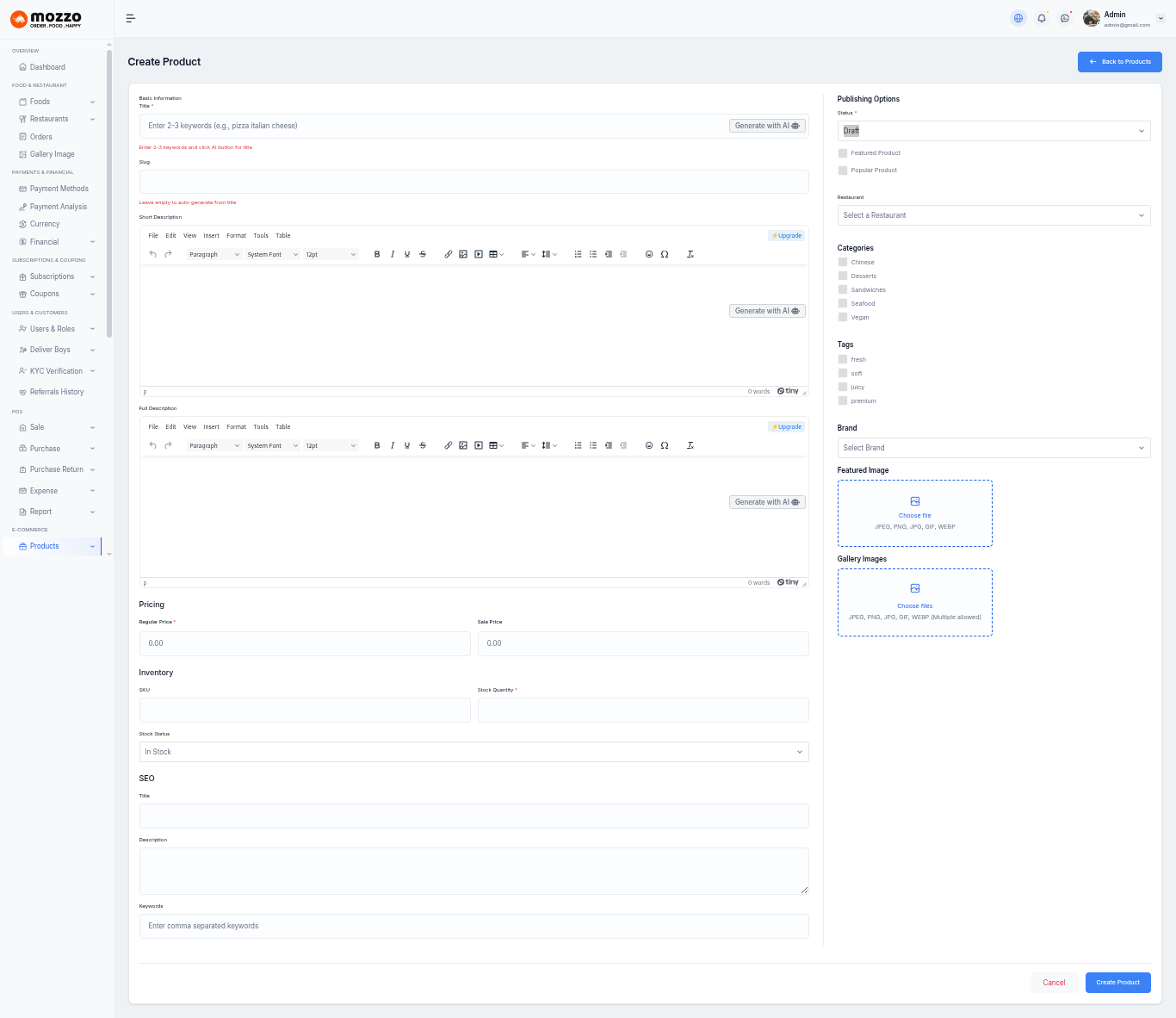
Task: Click Back to Products button
Action: [1119, 62]
